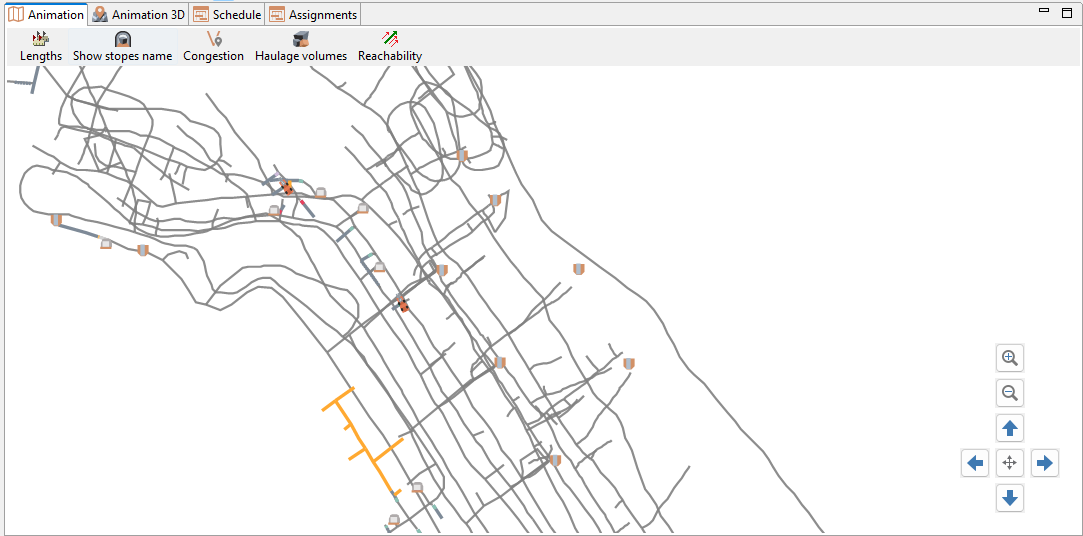Pan the map down with arrow button
This screenshot has width=1083, height=536.
(x=1010, y=497)
